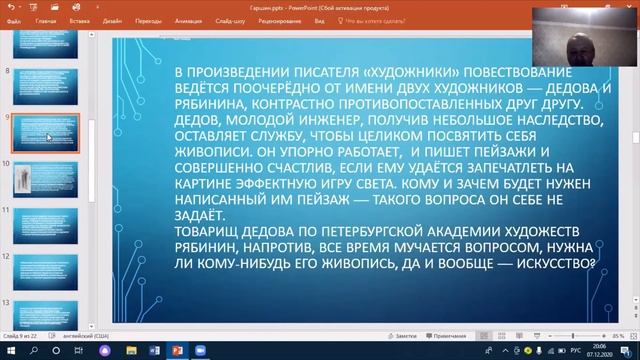Image resolution: width=640 pixels, height=360 pixels.
Task: Click the main editing area vertical scrollbar thumb
Action: click(636, 138)
